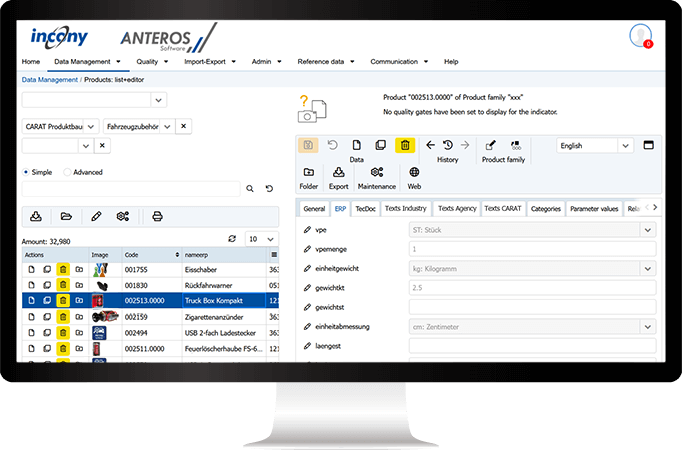The height and width of the screenshot is (450, 682).
Task: Edit product family with pencil icon
Action: [x=490, y=145]
